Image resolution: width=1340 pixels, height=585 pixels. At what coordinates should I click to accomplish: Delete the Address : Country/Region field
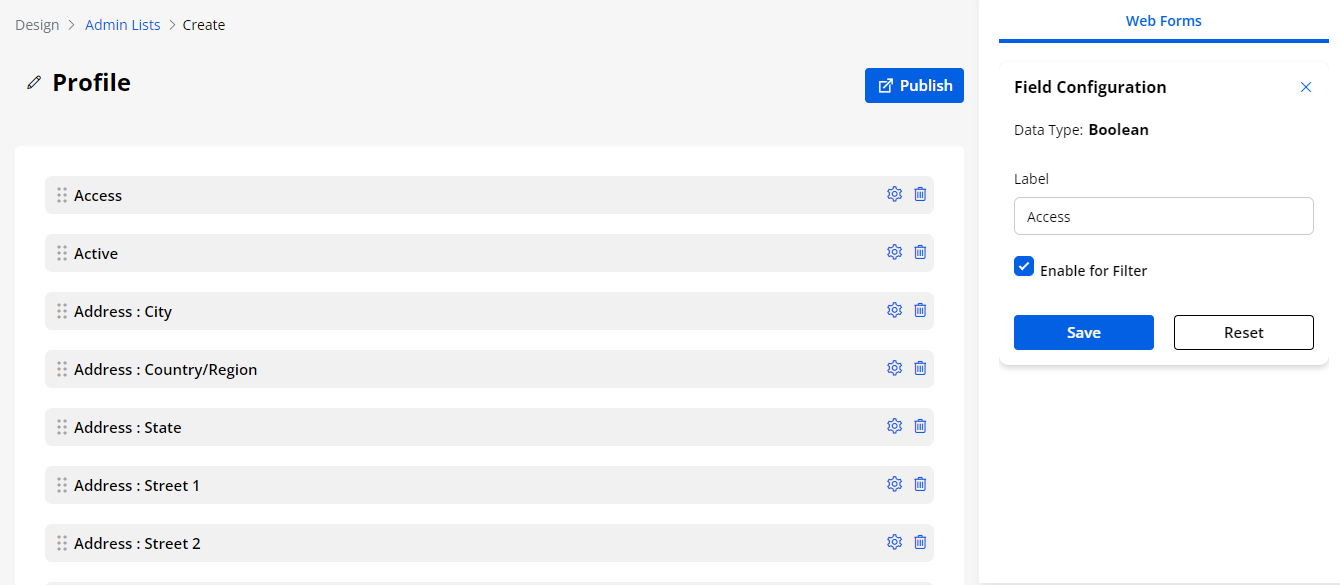click(x=920, y=368)
